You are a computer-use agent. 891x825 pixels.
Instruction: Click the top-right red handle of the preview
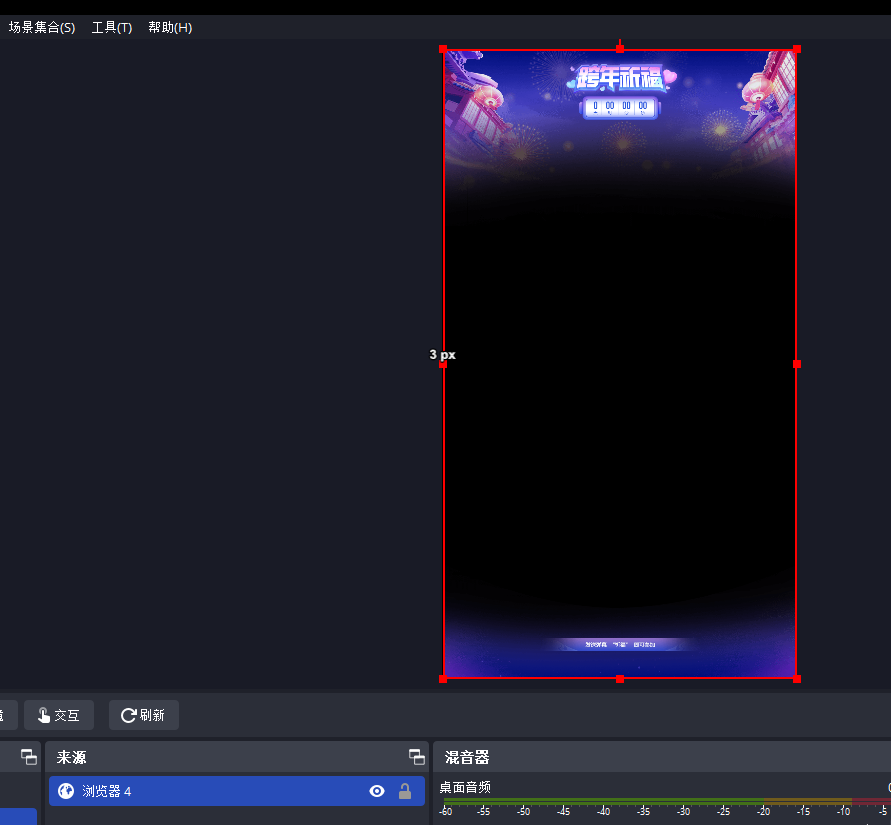point(797,49)
